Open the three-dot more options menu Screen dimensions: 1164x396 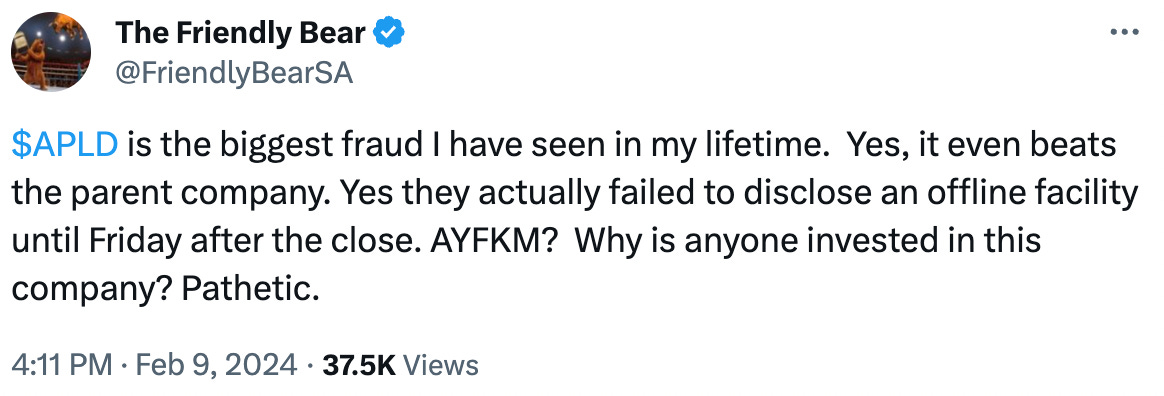(1123, 33)
